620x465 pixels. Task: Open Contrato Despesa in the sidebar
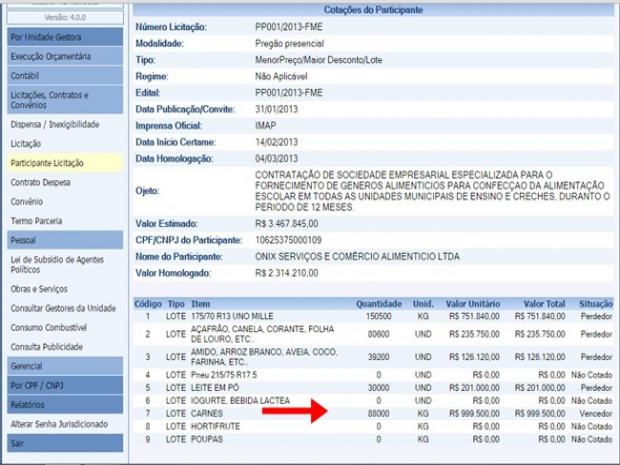[41, 183]
